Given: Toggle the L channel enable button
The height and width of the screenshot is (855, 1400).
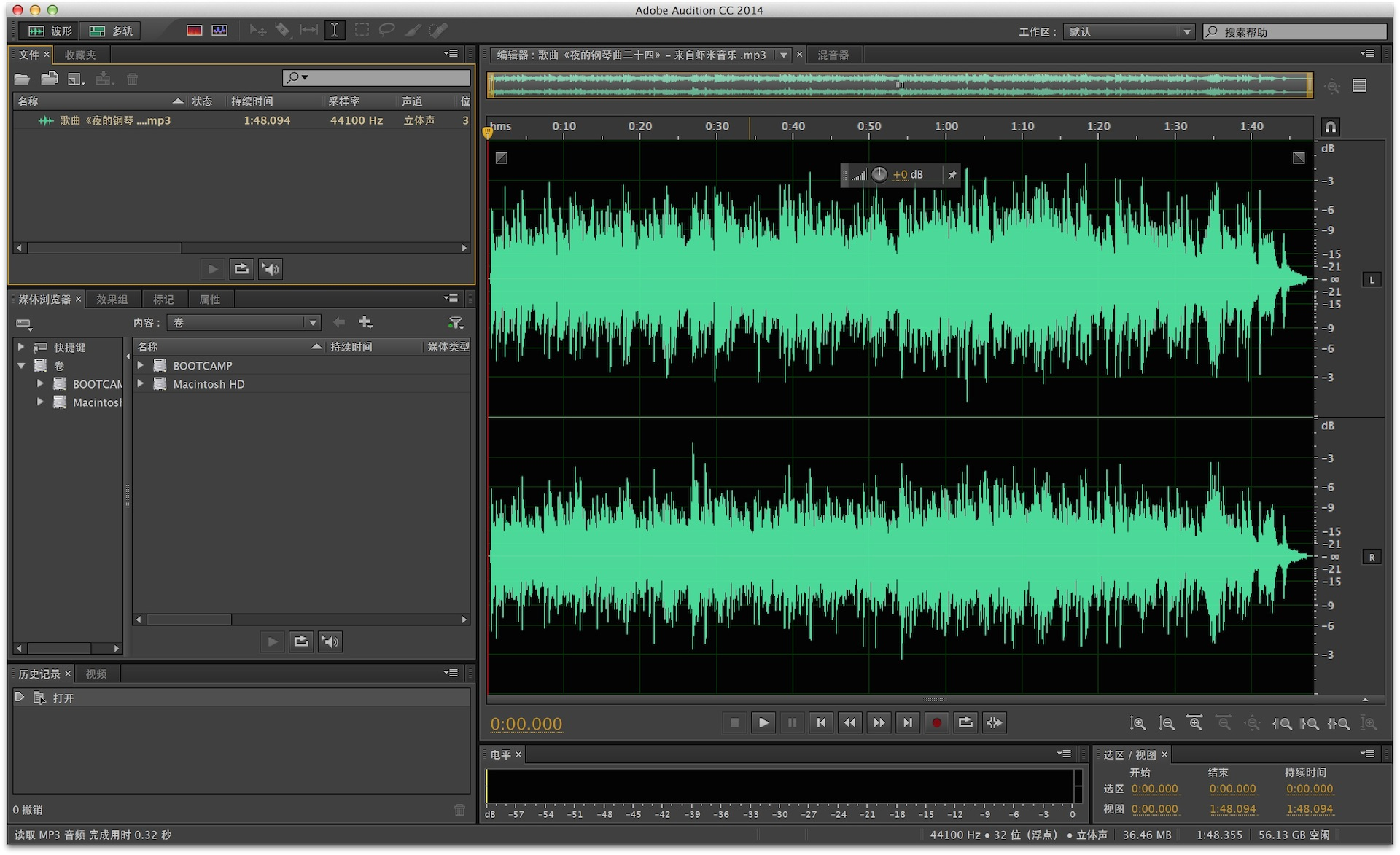Looking at the screenshot, I should coord(1372,279).
